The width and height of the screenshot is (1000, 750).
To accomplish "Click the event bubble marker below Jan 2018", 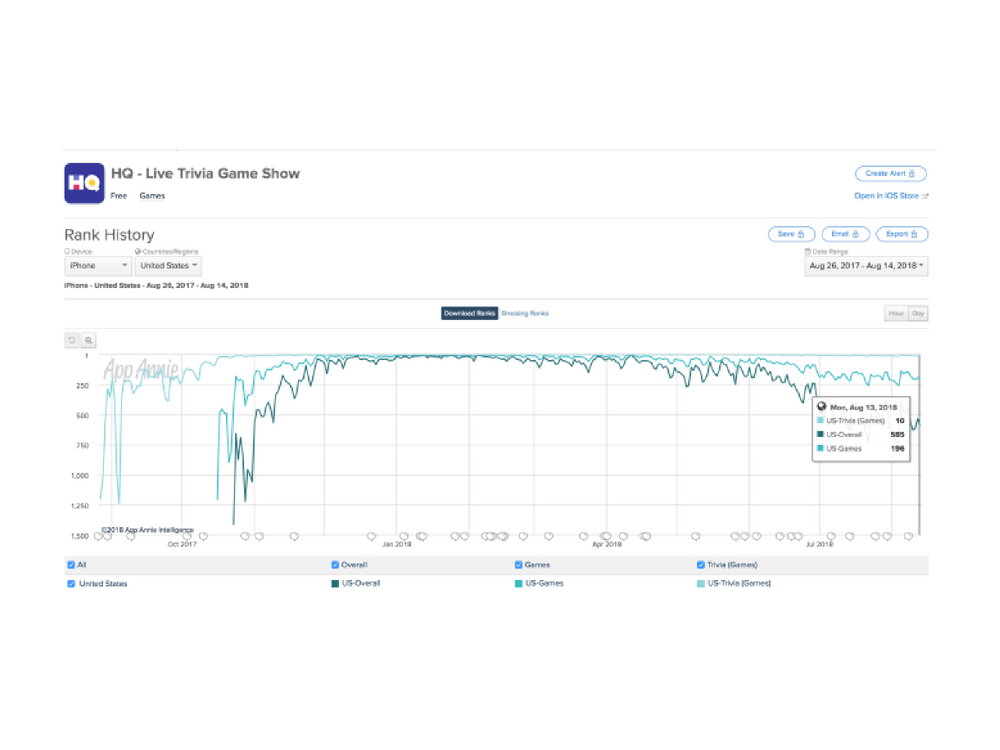I will pos(402,536).
